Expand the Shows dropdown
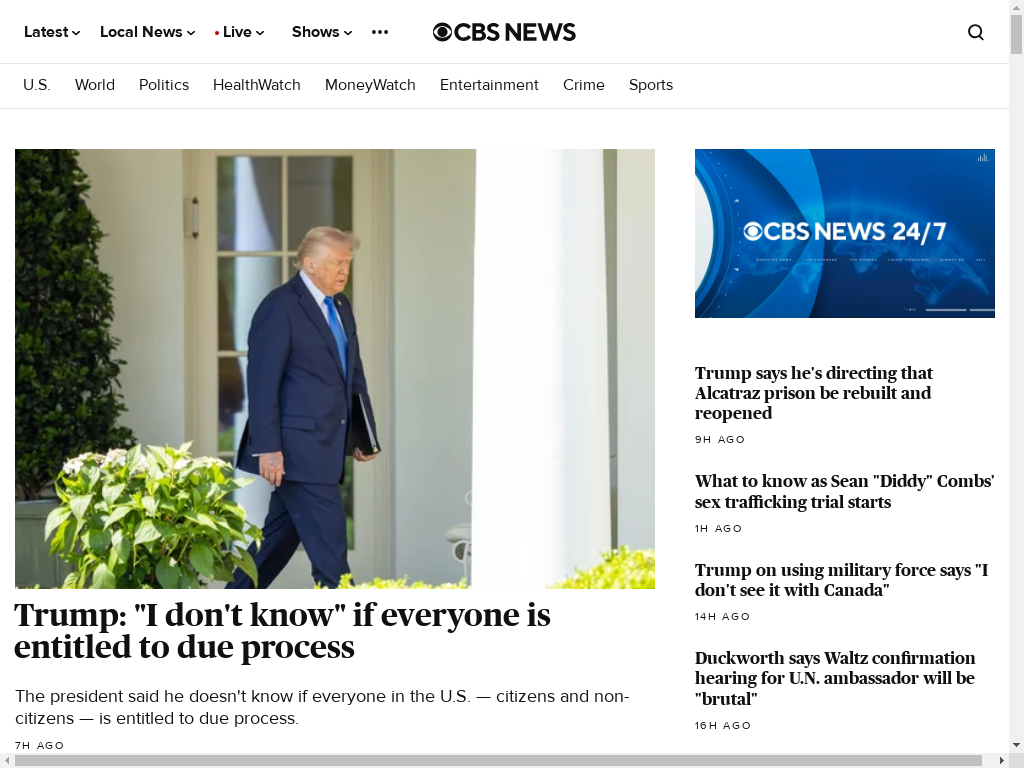1024x768 pixels. pyautogui.click(x=321, y=32)
